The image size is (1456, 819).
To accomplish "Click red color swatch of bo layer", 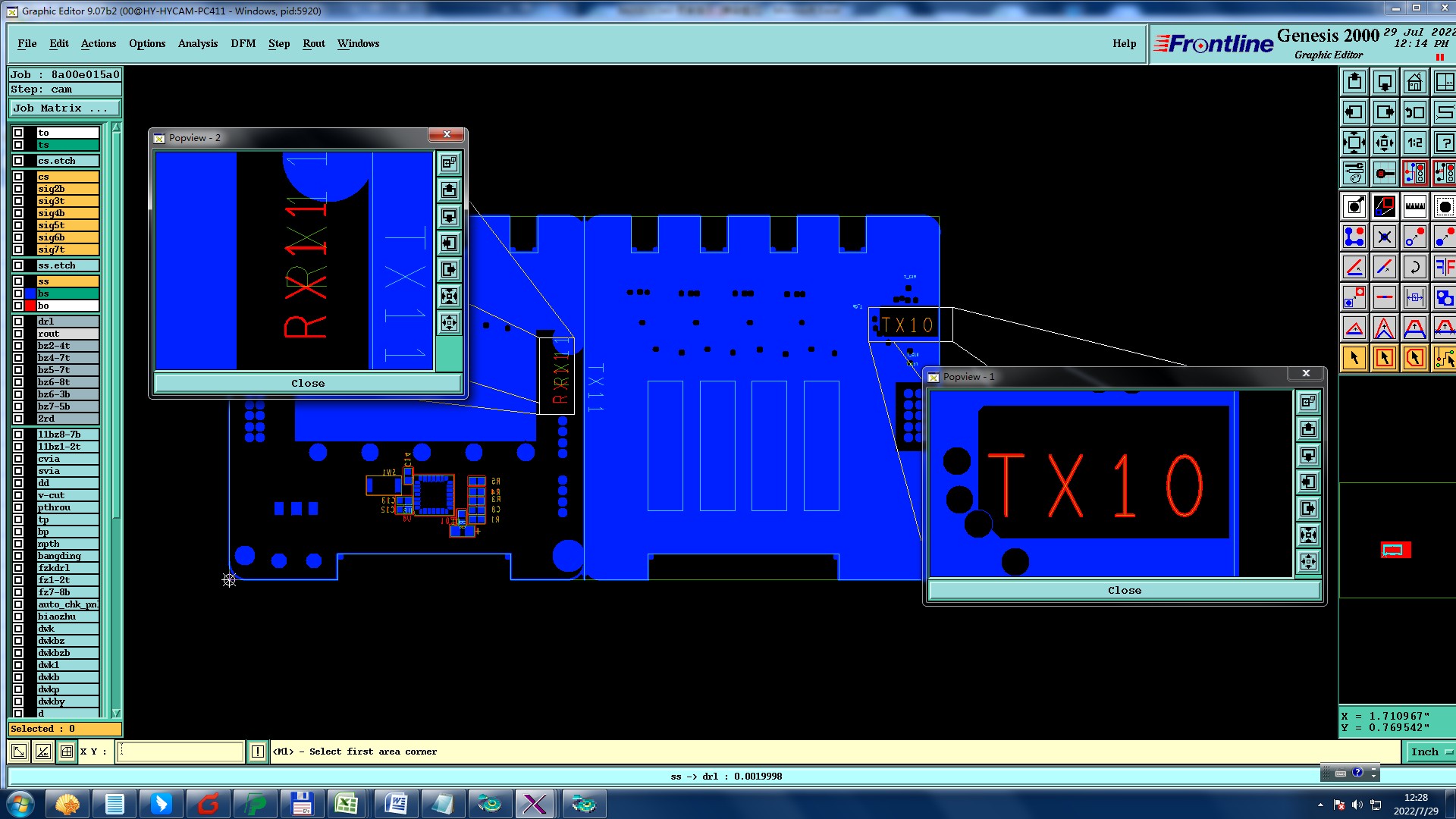I will [x=30, y=306].
